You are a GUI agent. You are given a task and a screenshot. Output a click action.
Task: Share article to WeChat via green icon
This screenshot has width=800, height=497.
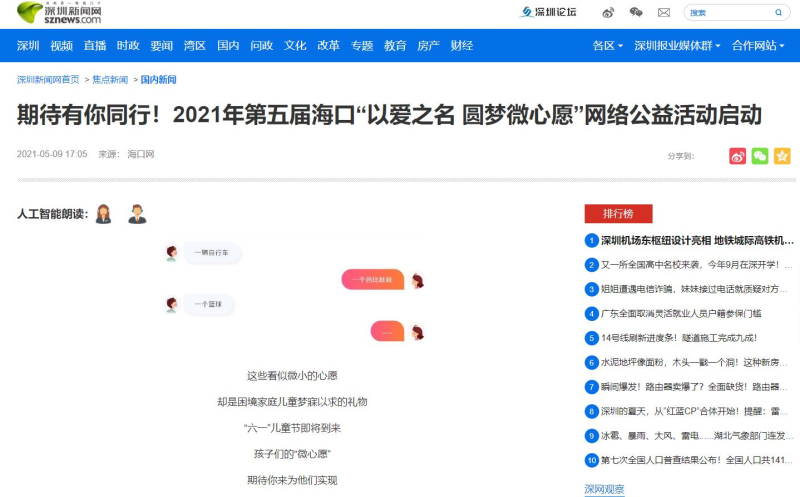[x=760, y=156]
